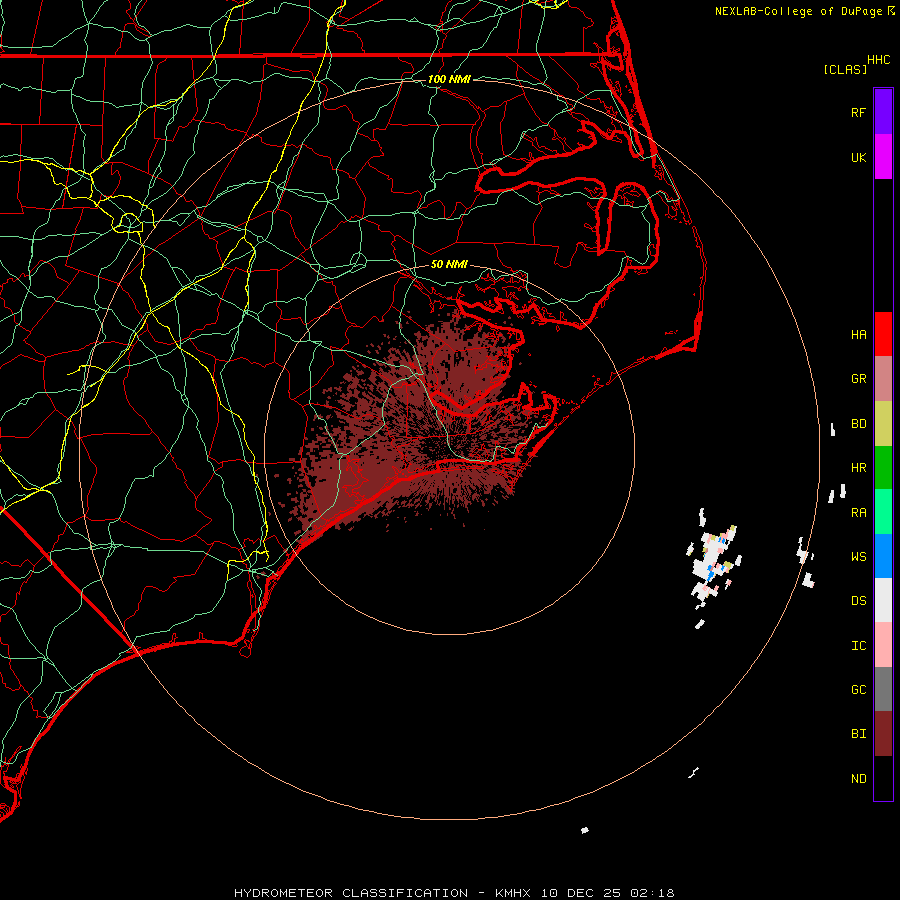Screen dimensions: 900x900
Task: Click the WS blue legend swatch
Action: (x=883, y=556)
